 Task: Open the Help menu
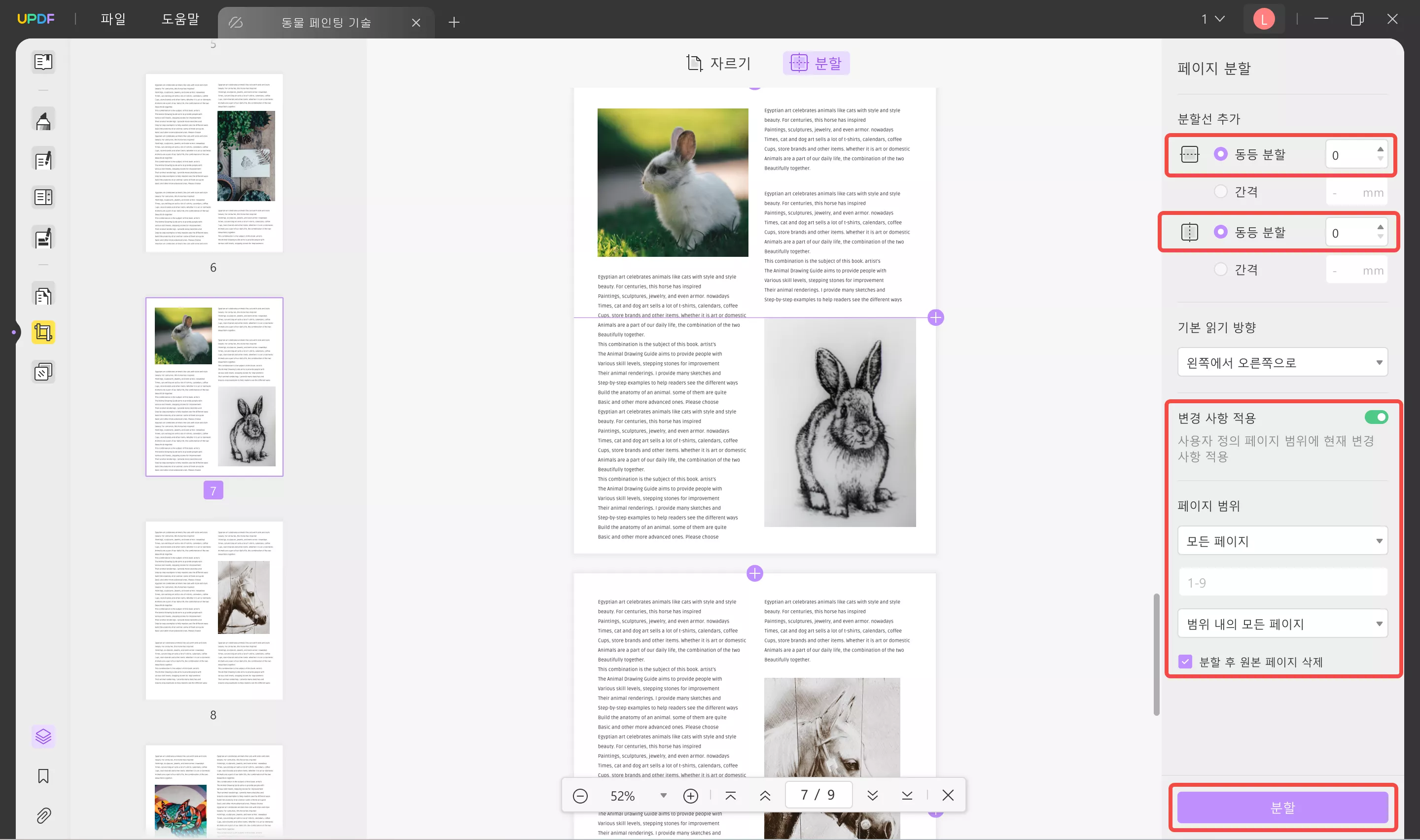180,19
